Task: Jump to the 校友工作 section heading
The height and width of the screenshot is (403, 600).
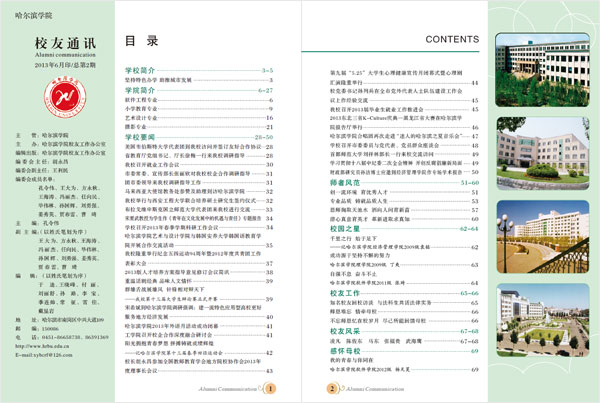Action: tap(345, 293)
